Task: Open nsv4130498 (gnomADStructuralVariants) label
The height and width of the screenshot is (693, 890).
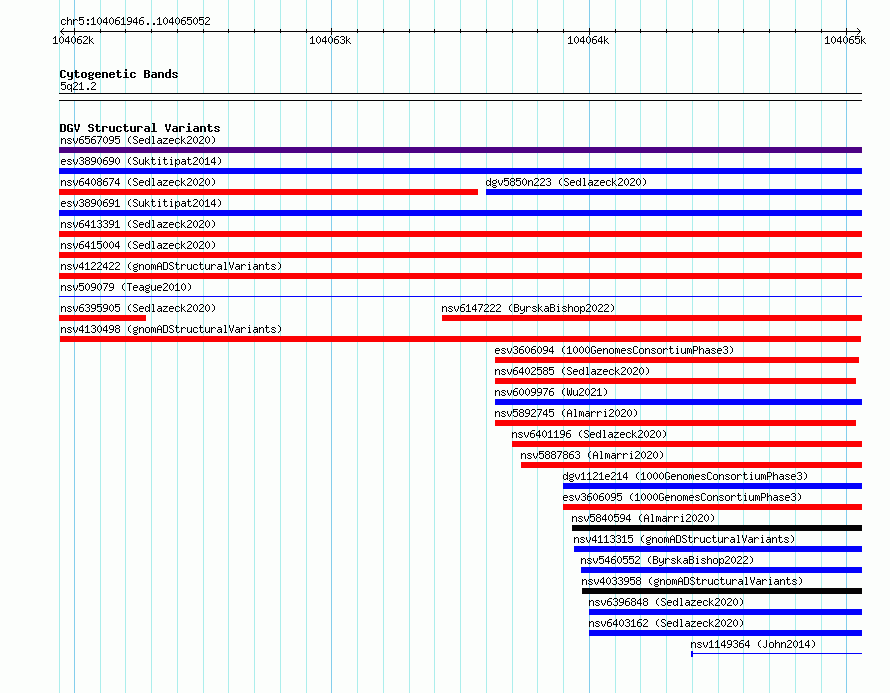Action: click(x=171, y=329)
